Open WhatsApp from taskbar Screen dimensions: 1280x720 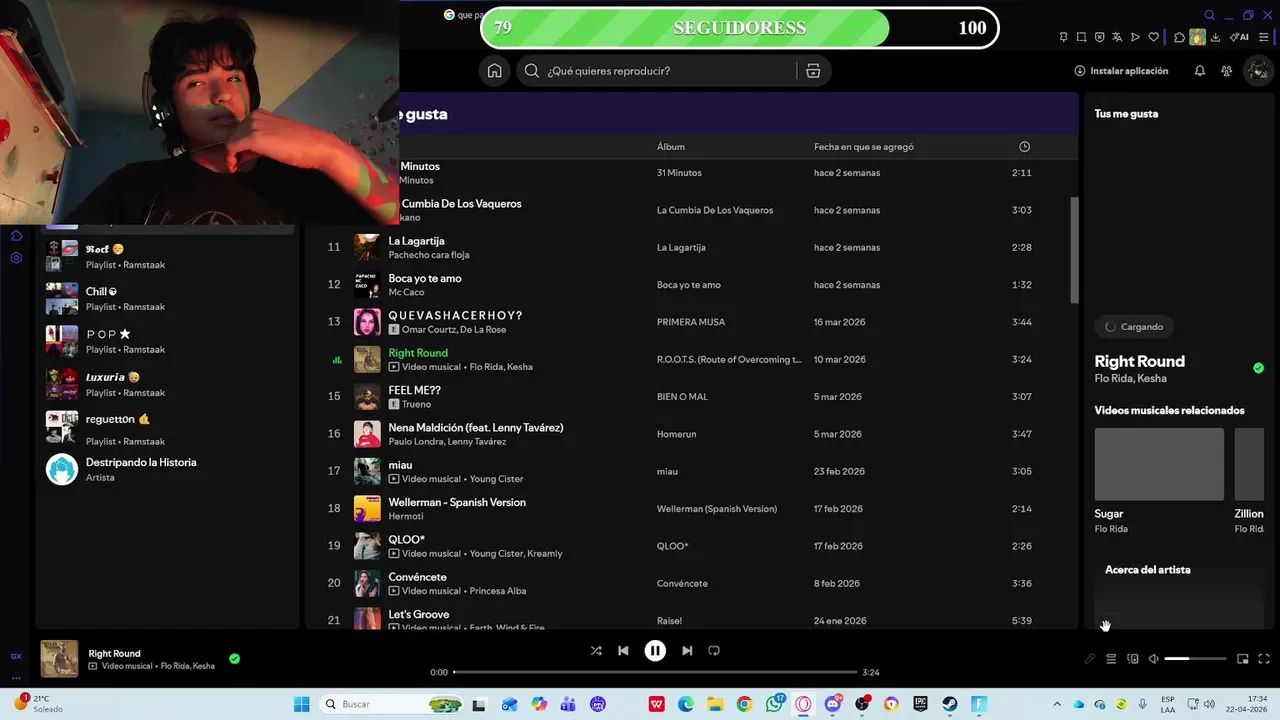click(x=774, y=704)
